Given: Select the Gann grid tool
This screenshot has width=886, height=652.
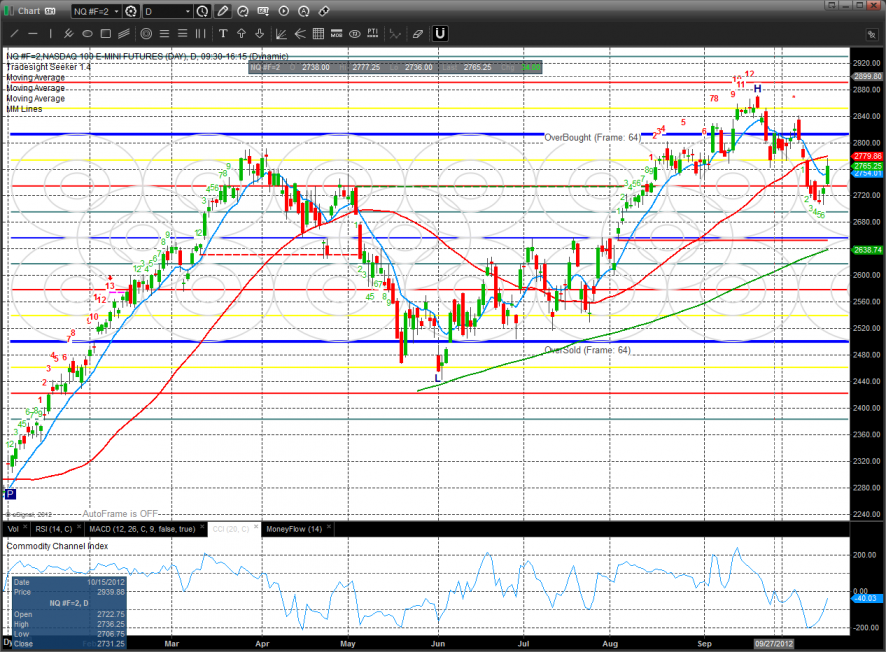Looking at the screenshot, I should click(318, 34).
